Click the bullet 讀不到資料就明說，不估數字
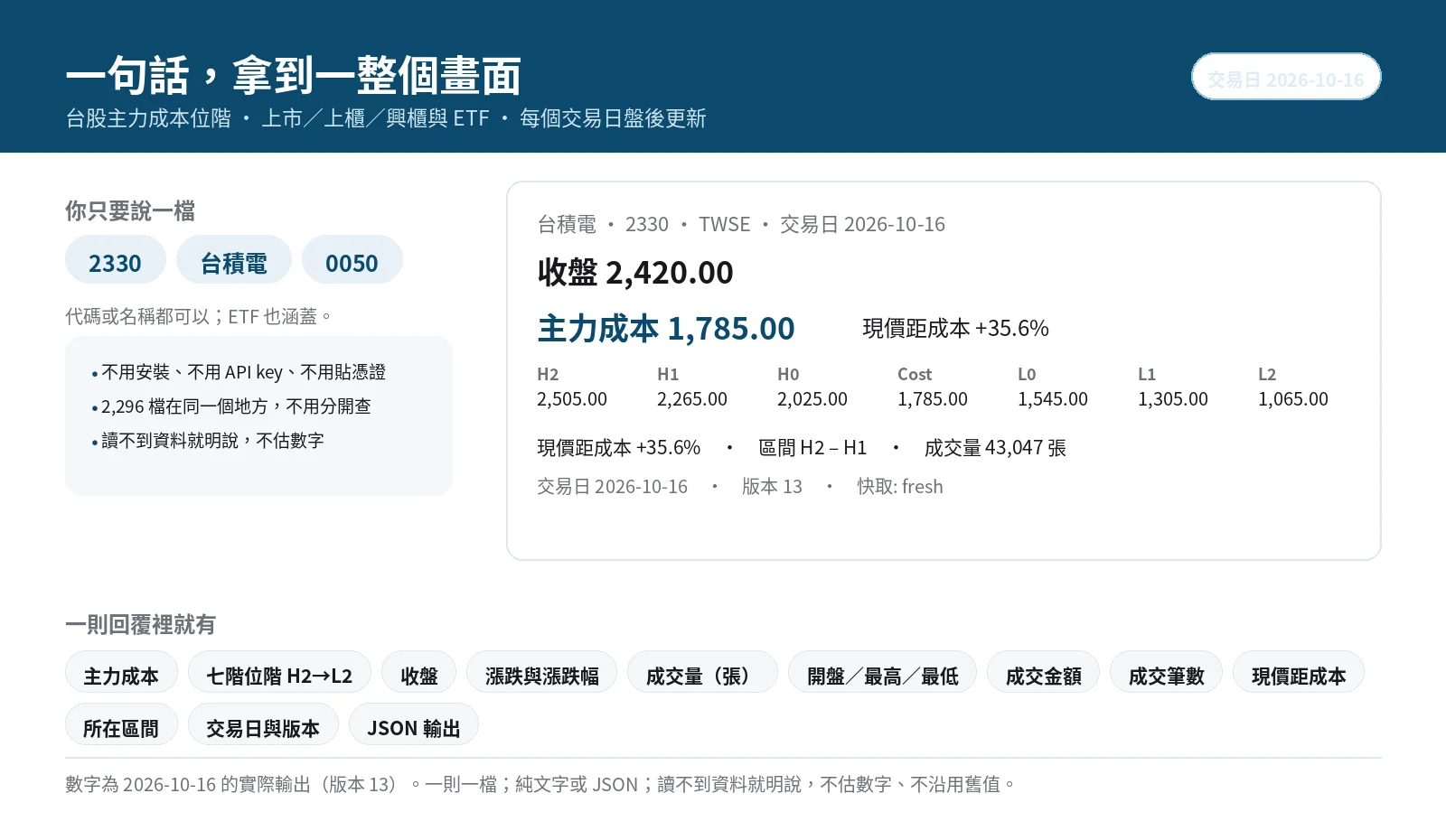Viewport: 1446px width, 840px height. 212,441
